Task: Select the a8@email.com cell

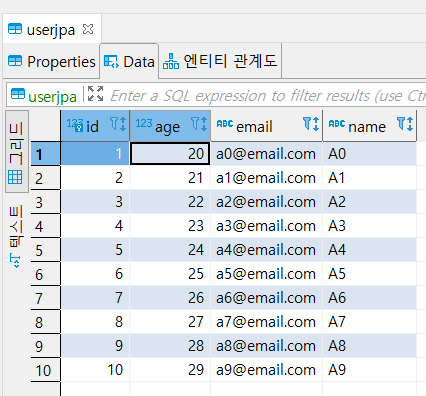Action: point(266,346)
